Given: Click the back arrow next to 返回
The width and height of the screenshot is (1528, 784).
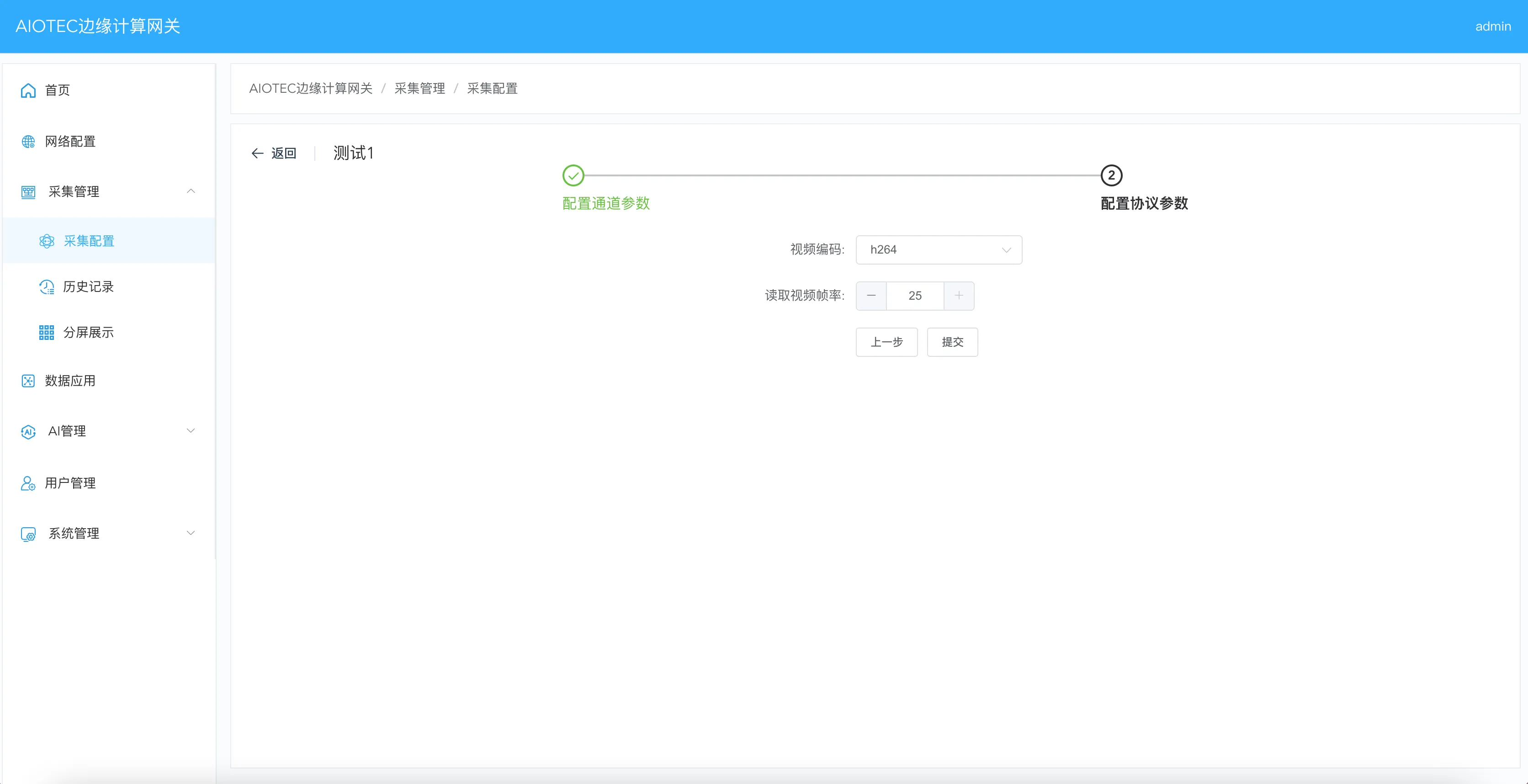Looking at the screenshot, I should tap(257, 154).
